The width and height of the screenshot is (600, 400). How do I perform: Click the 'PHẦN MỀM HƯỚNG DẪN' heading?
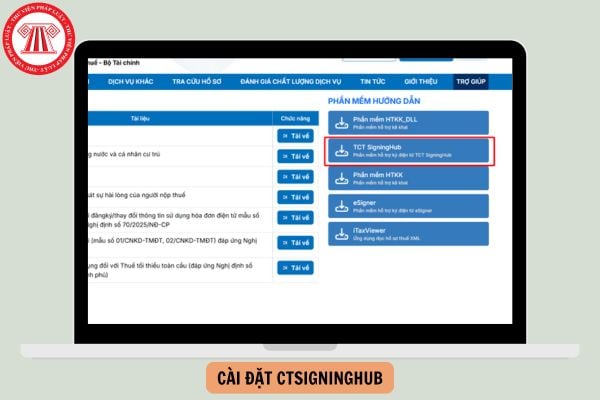point(374,101)
